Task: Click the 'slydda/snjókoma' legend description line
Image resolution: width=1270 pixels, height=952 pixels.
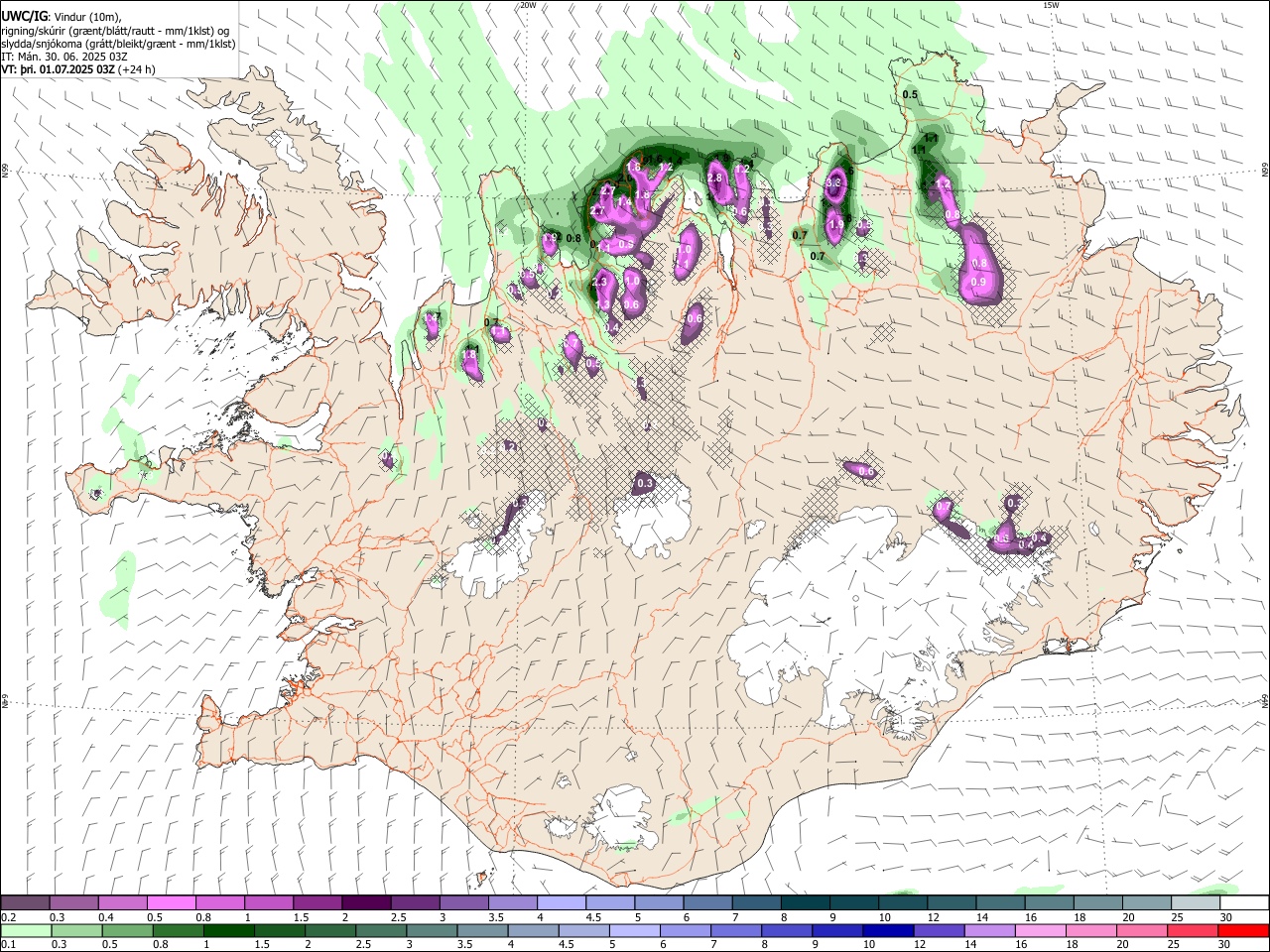Action: pos(118,45)
